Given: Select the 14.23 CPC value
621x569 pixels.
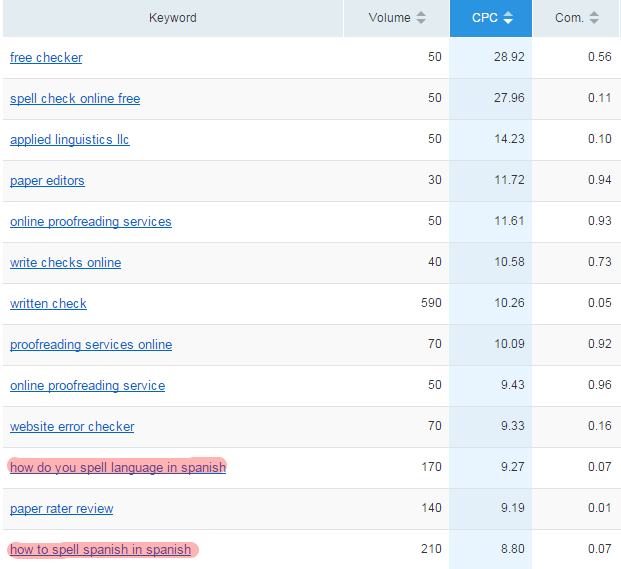Looking at the screenshot, I should pos(509,139).
